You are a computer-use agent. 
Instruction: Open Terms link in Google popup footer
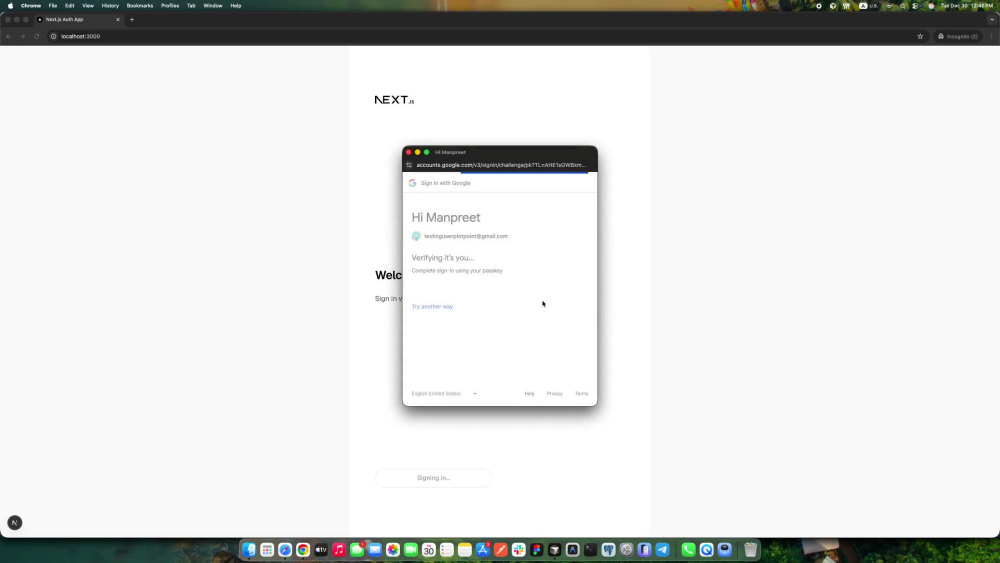[581, 393]
